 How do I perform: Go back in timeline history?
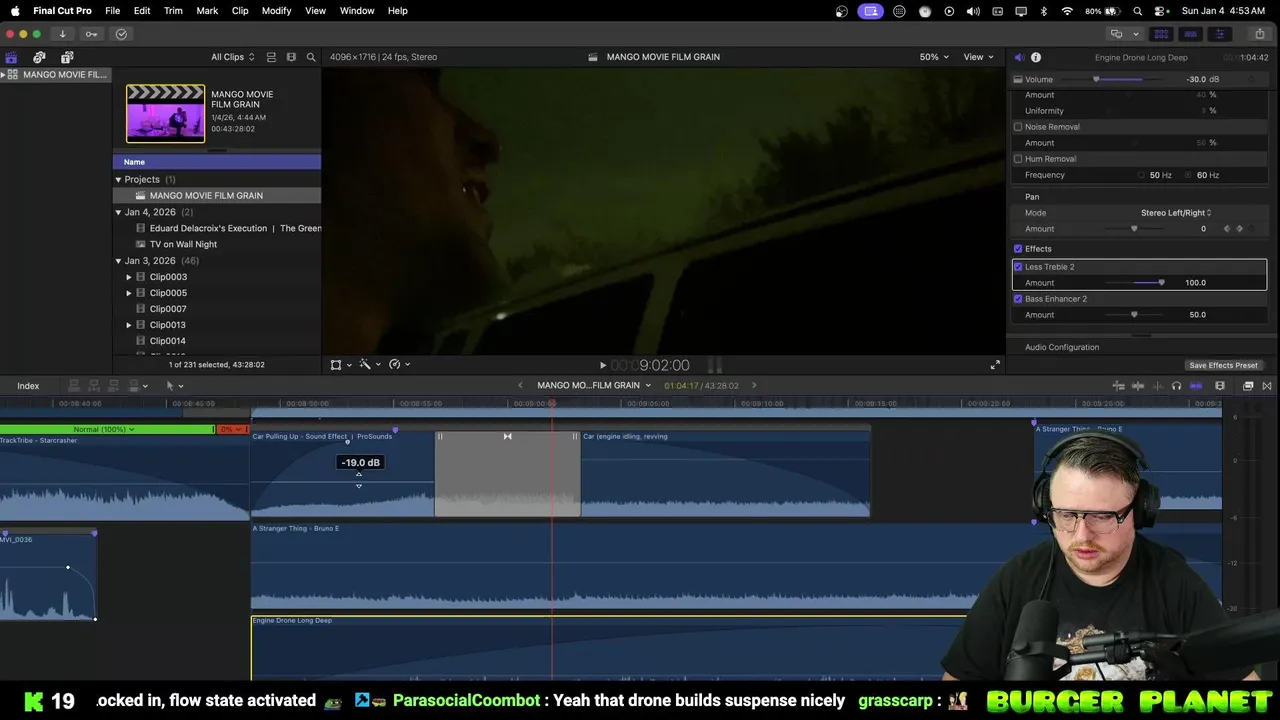tap(520, 386)
